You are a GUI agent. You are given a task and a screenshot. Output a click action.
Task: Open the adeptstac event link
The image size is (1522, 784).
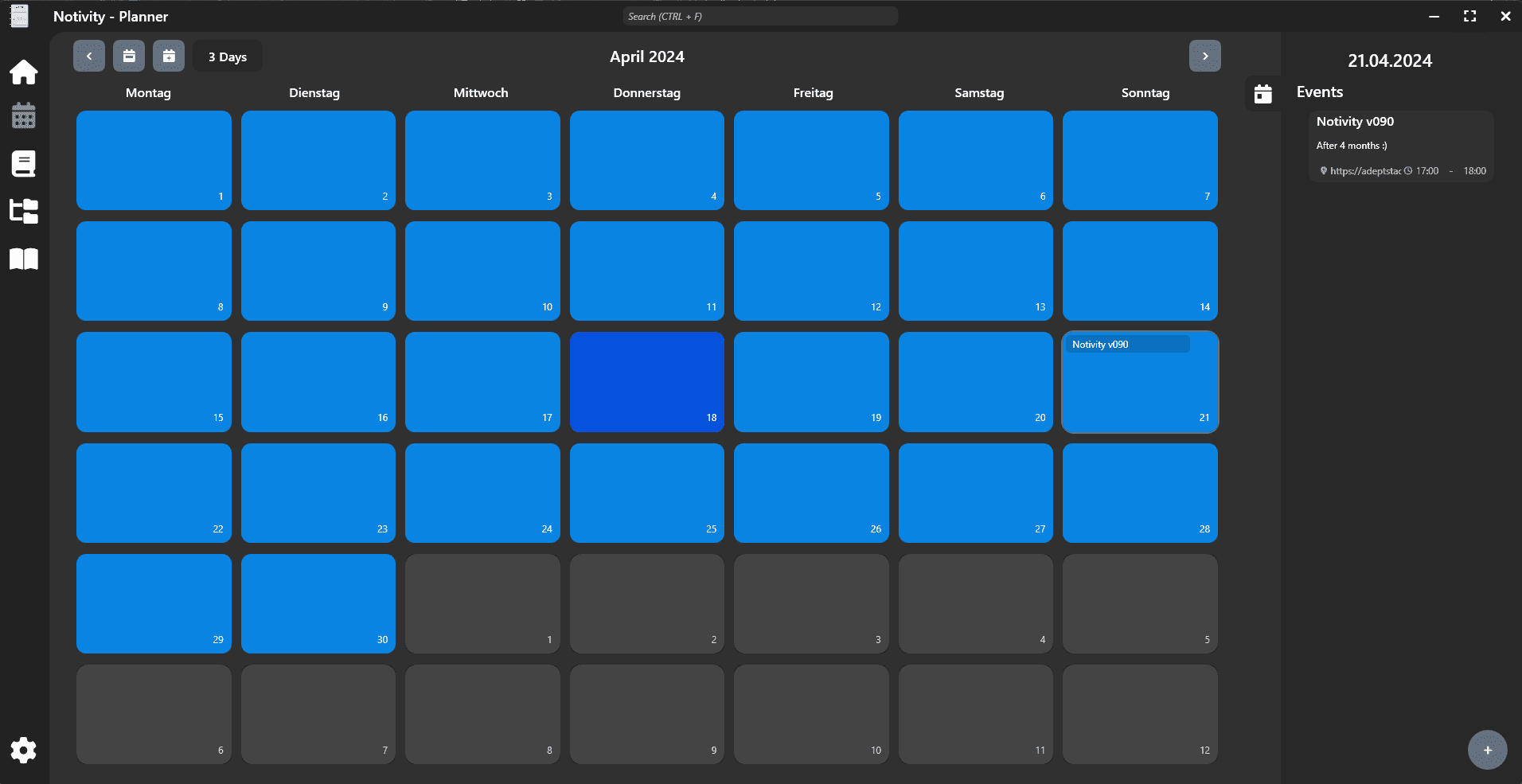click(x=1366, y=170)
